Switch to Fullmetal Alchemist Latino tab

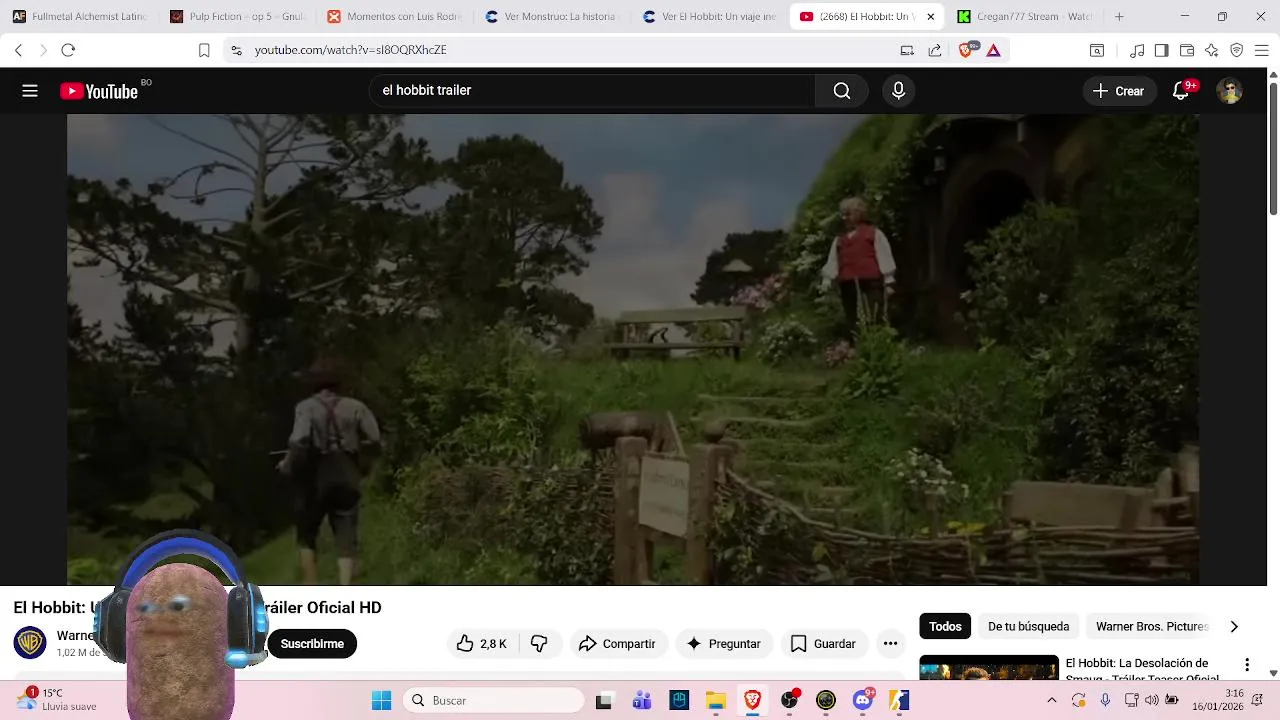coord(81,17)
